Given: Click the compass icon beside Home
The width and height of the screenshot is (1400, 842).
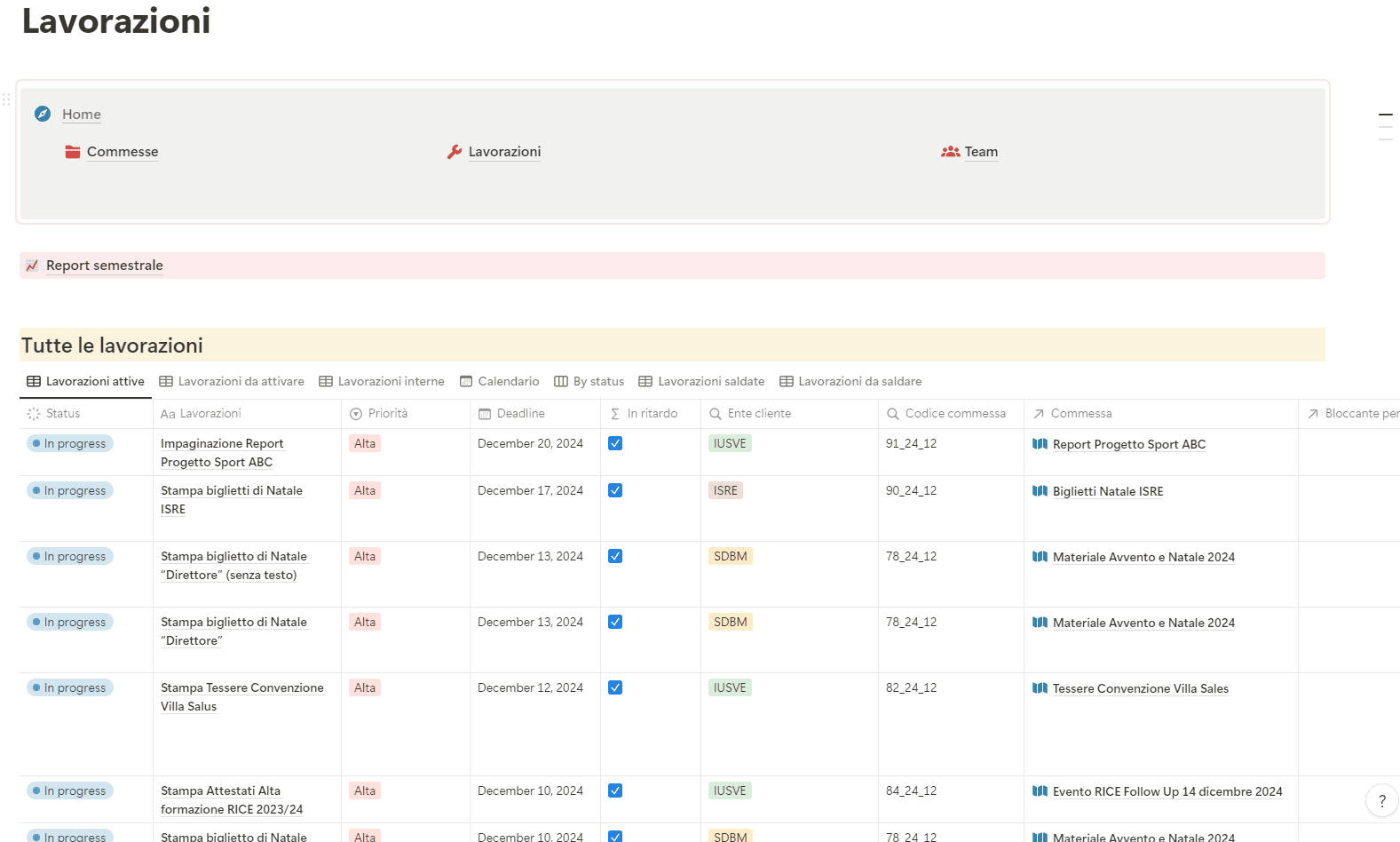Looking at the screenshot, I should click(43, 114).
